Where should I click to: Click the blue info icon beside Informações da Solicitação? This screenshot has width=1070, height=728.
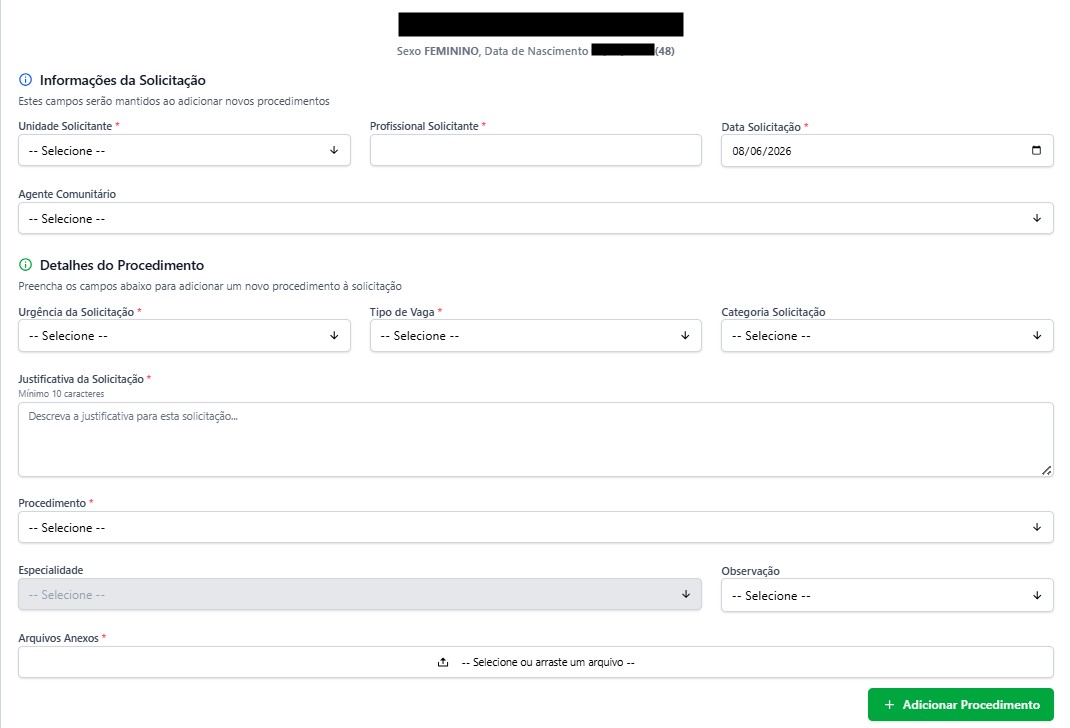pyautogui.click(x=25, y=80)
